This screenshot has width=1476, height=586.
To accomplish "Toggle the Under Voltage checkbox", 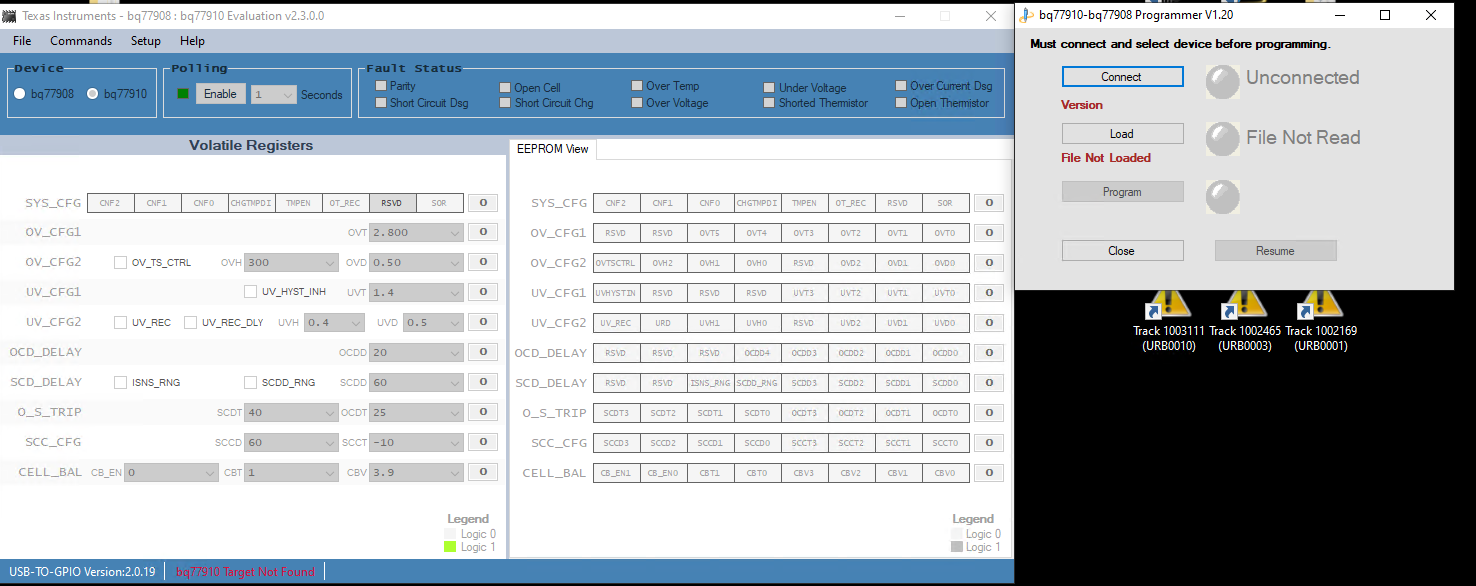I will click(769, 88).
